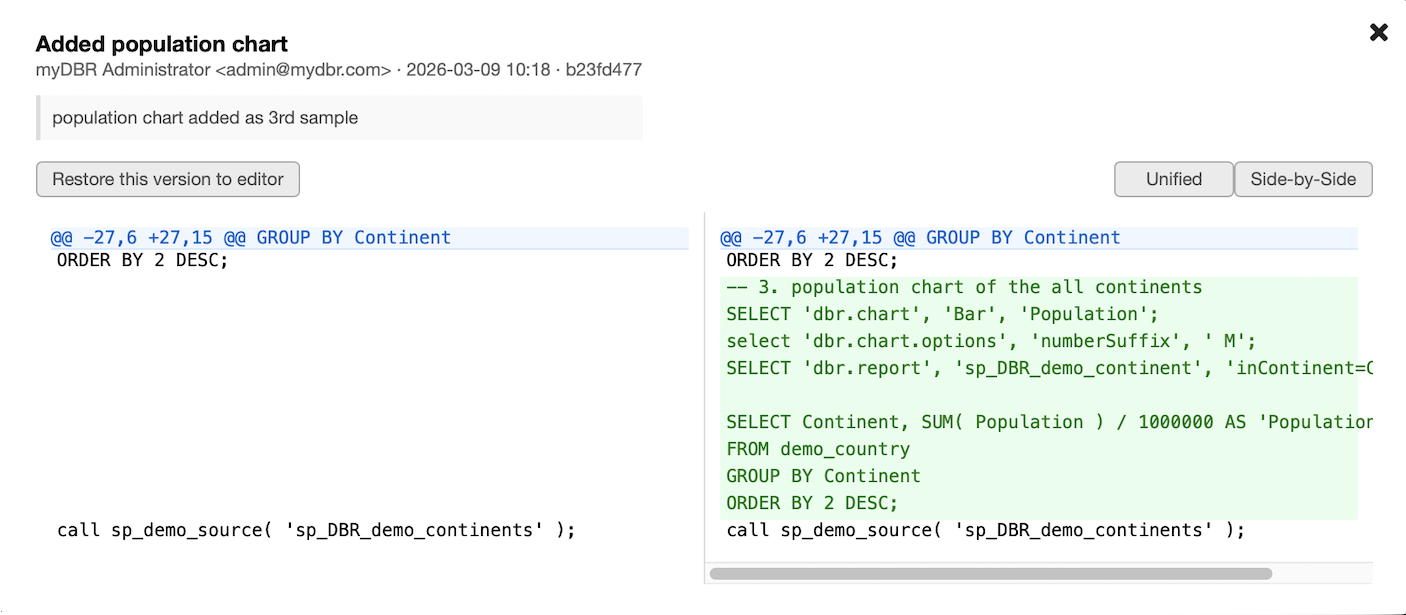
Task: Click the green-highlighted ORDER BY 2 DESC line
Action: [x=812, y=504]
